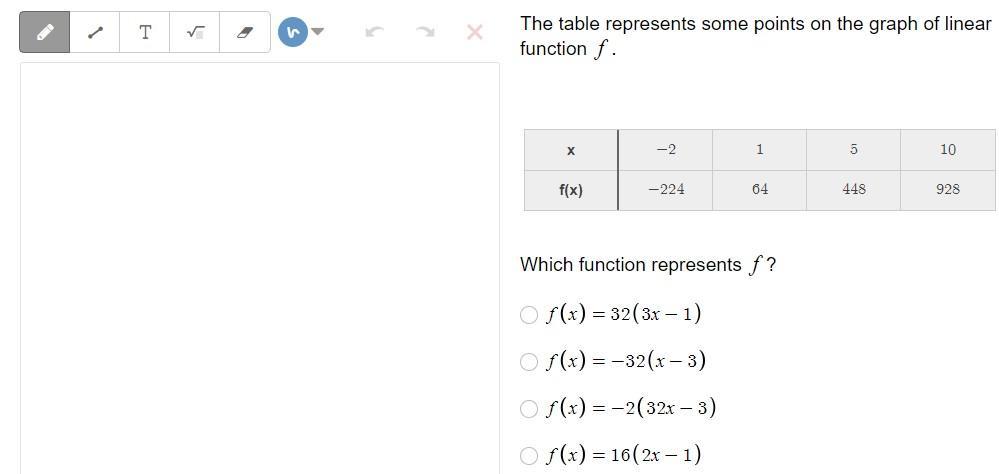Click the table cell showing 448

pos(854,189)
